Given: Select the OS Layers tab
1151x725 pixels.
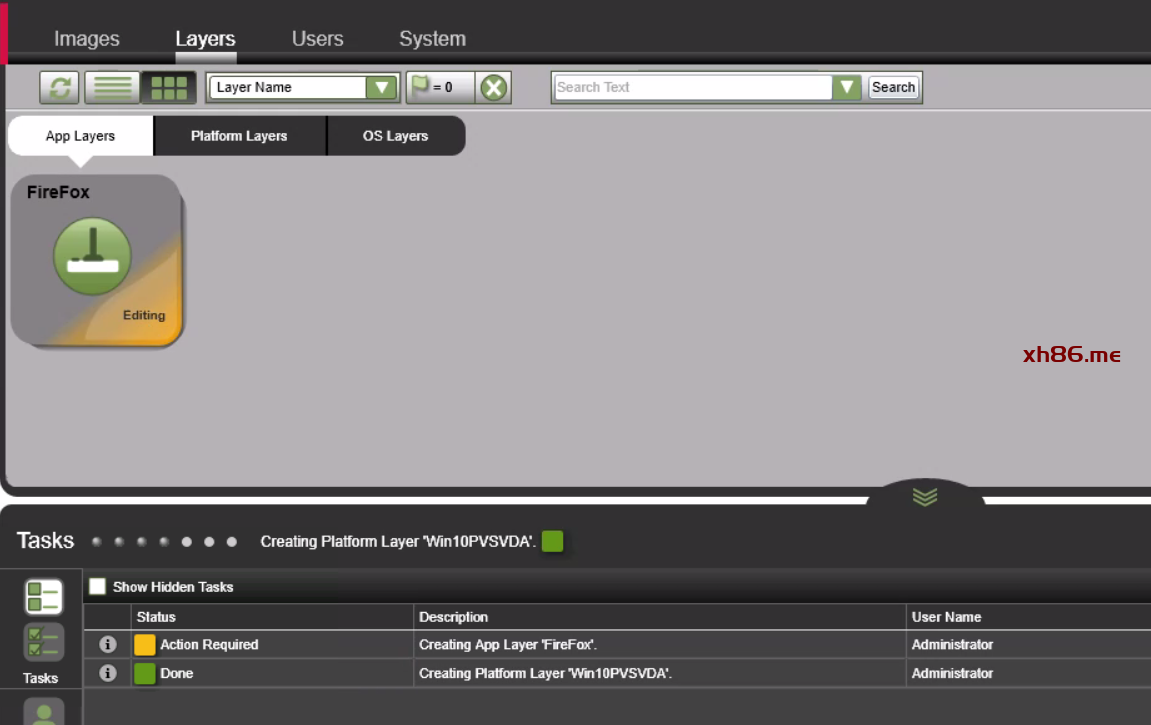Looking at the screenshot, I should 395,136.
